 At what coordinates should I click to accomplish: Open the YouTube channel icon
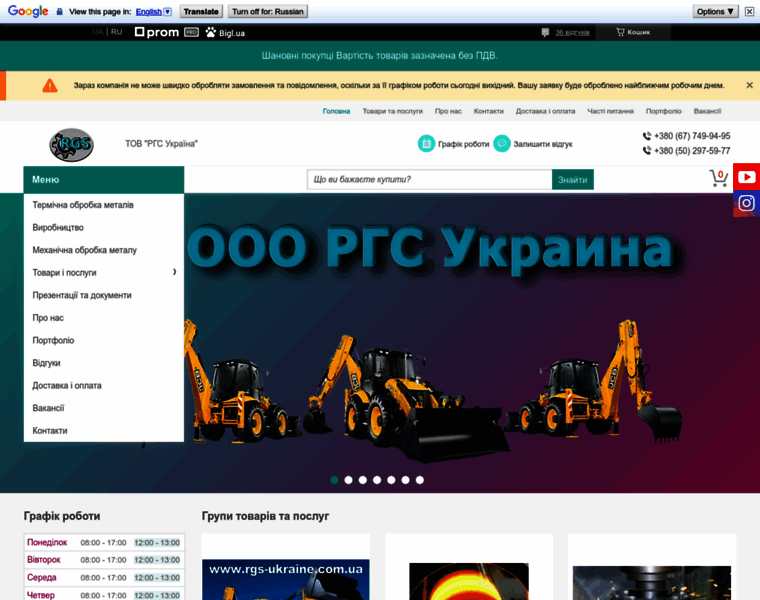pos(746,177)
